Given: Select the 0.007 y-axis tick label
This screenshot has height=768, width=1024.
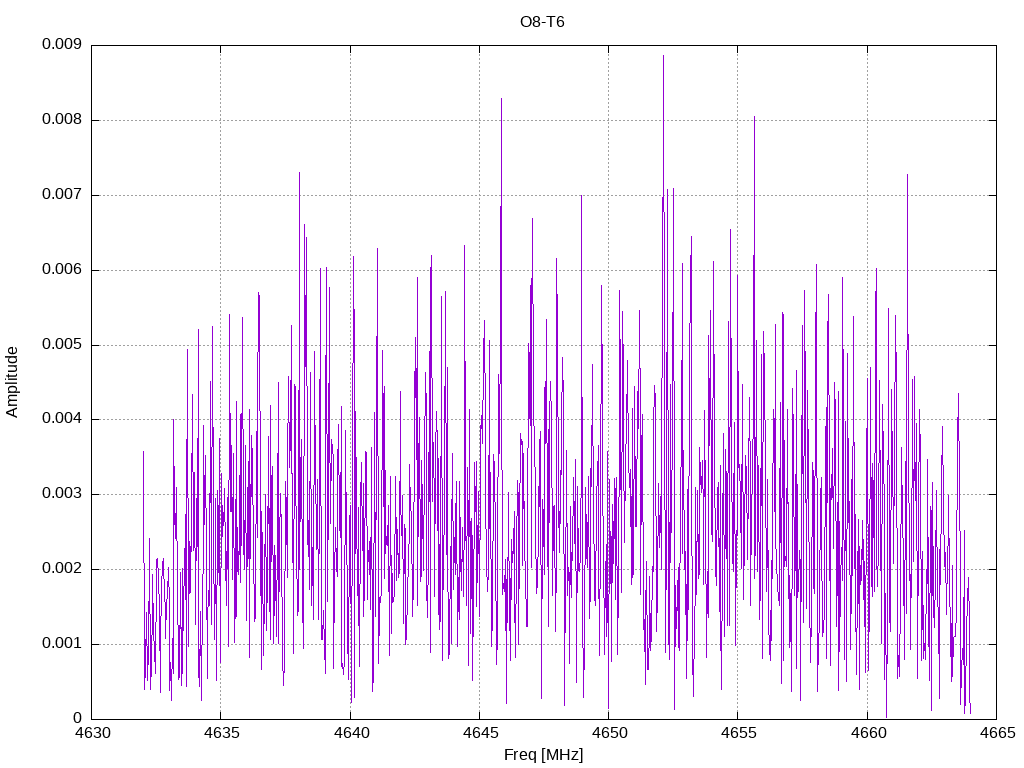Looking at the screenshot, I should (x=62, y=195).
